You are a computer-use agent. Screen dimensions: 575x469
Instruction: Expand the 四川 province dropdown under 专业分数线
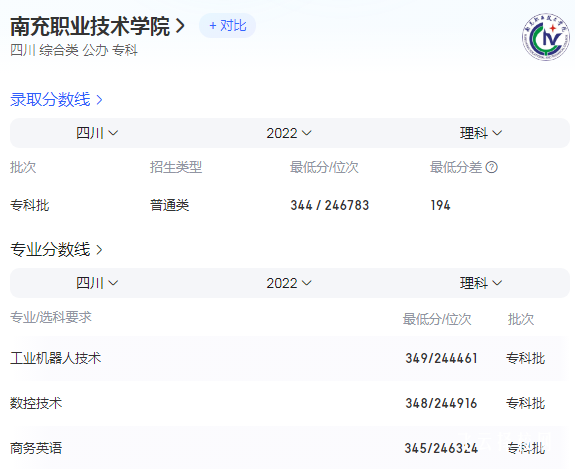pyautogui.click(x=97, y=283)
